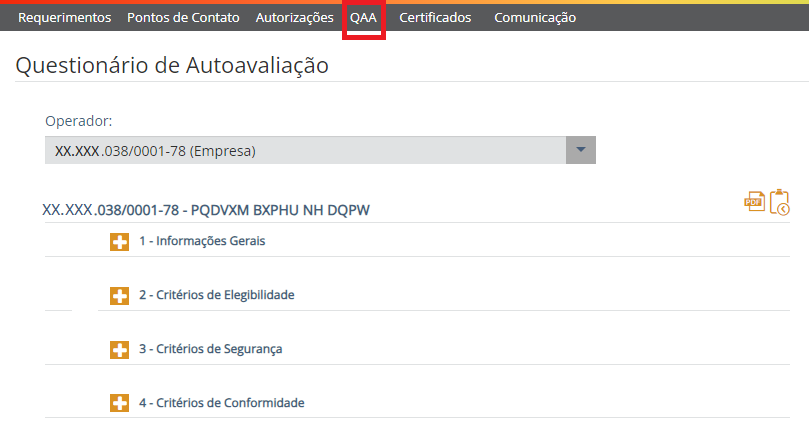
Task: Expand section 4 with the plus icon
Action: click(x=119, y=403)
